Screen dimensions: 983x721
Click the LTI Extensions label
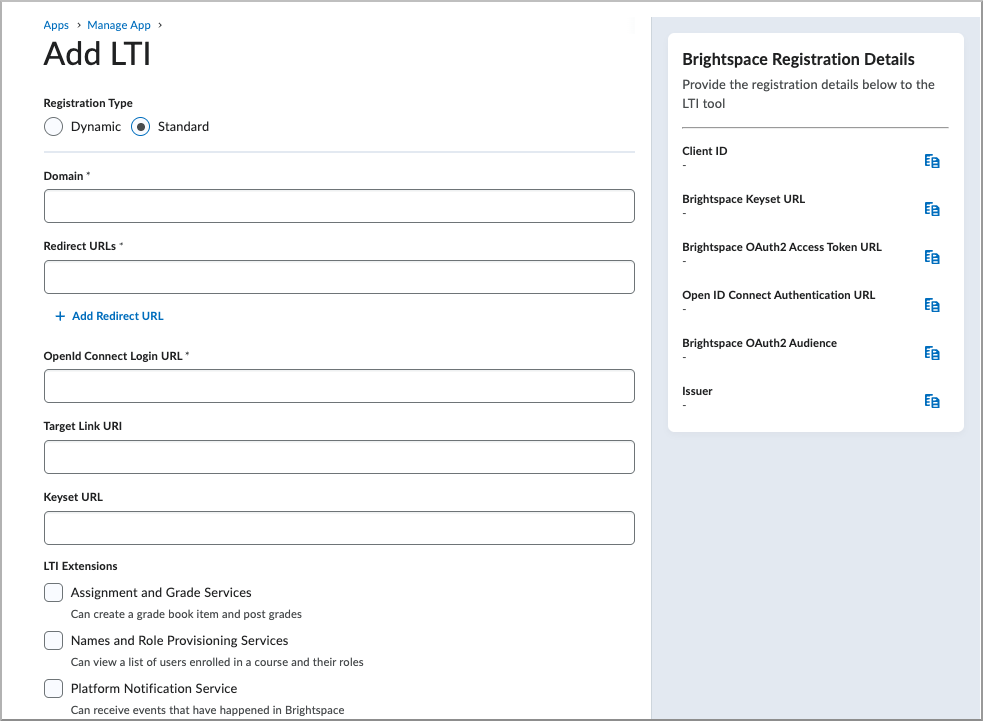[80, 566]
